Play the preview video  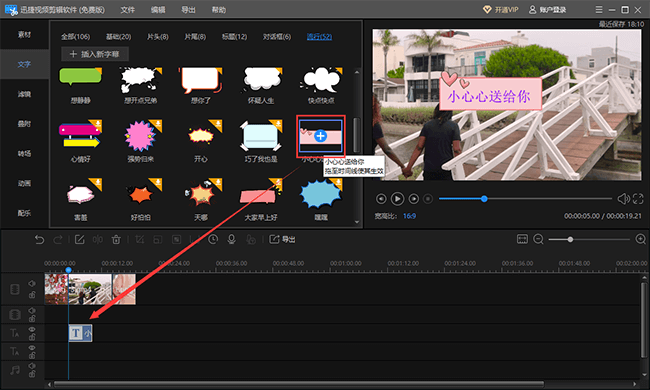pos(397,199)
